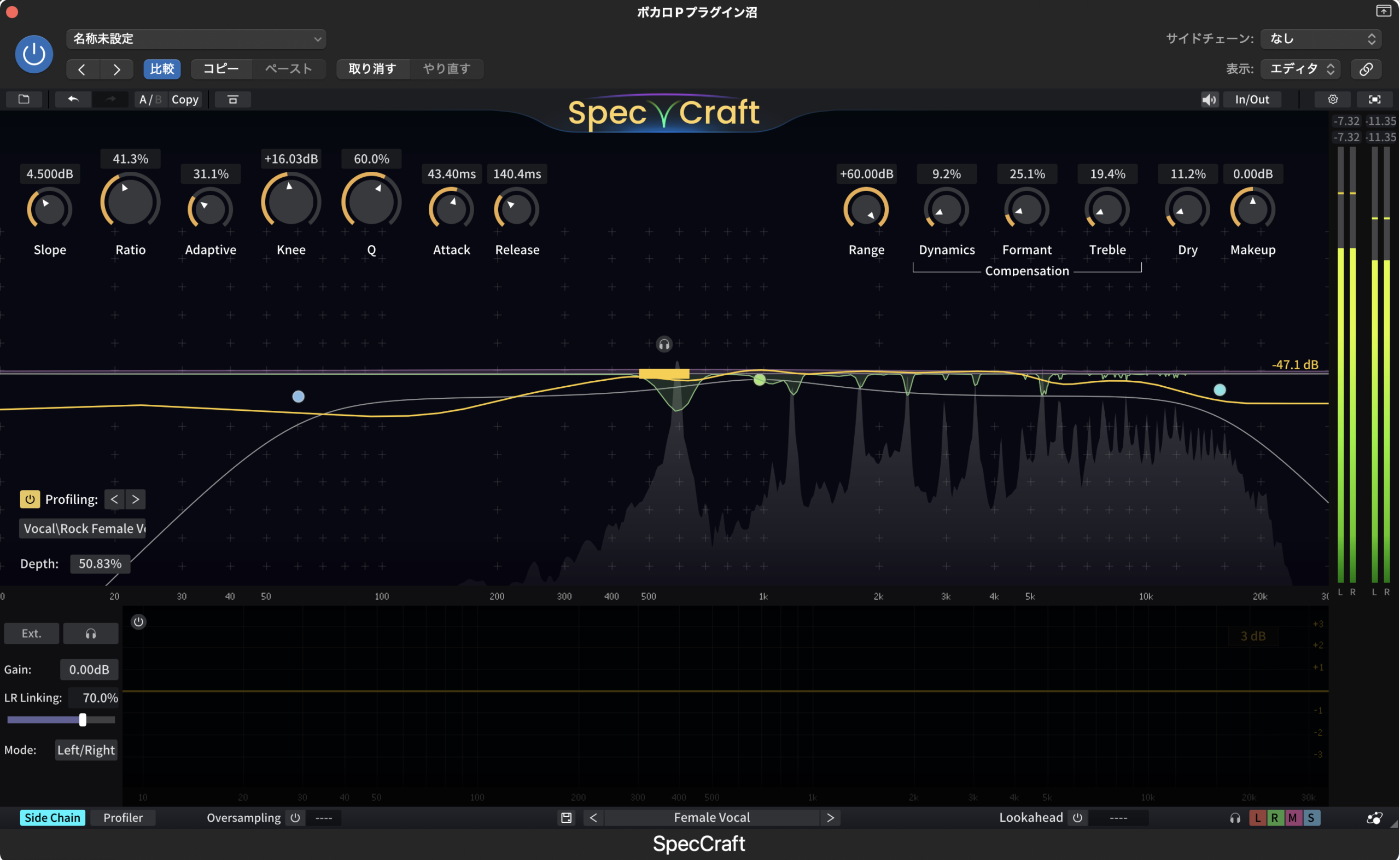This screenshot has width=1400, height=860.
Task: Open the Vocal\Rock Female profile dropdown
Action: 83,528
